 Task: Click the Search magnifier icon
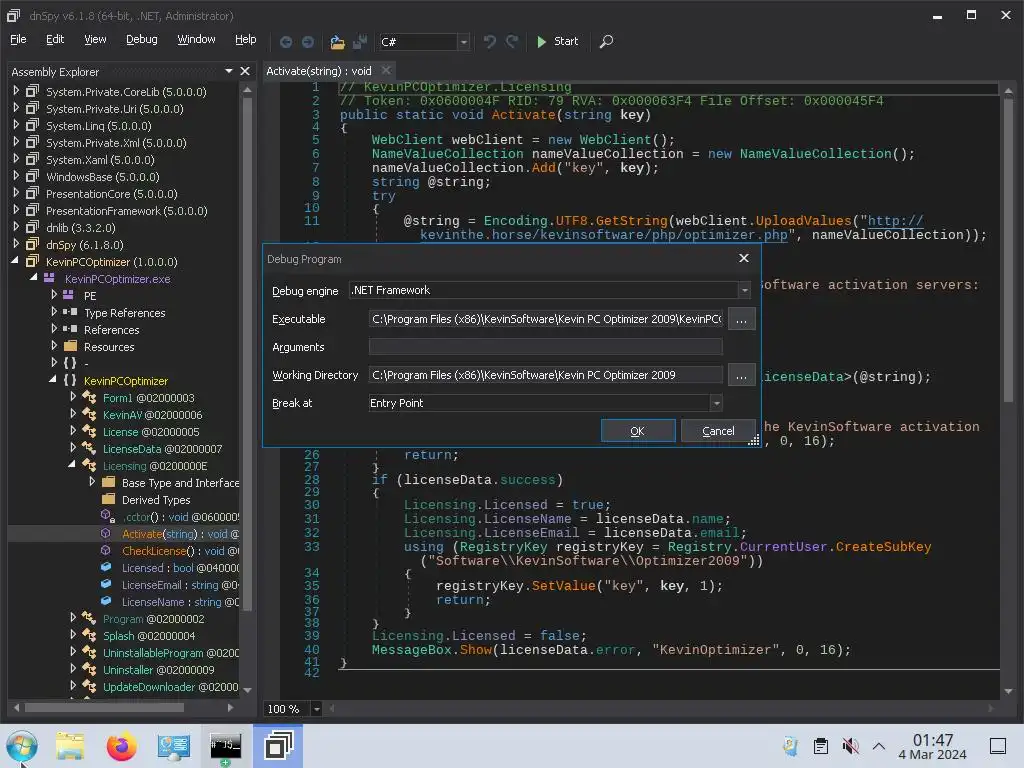click(x=606, y=42)
